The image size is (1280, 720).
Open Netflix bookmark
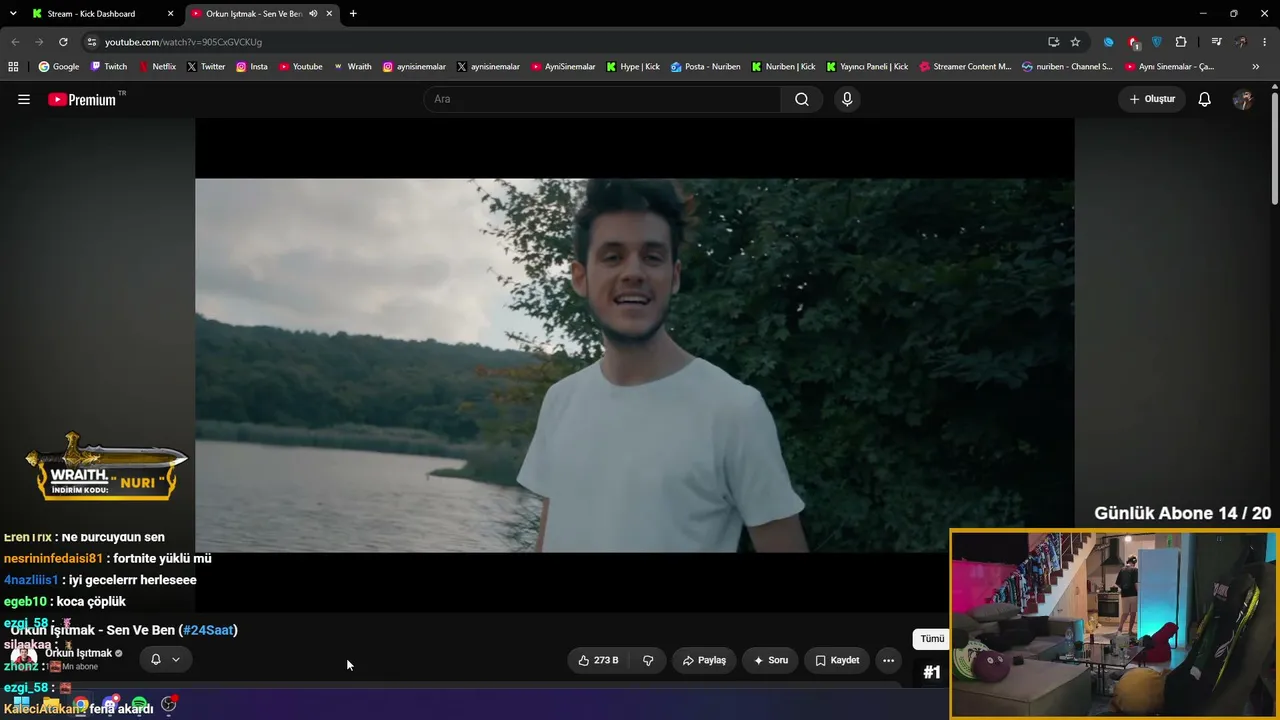157,67
